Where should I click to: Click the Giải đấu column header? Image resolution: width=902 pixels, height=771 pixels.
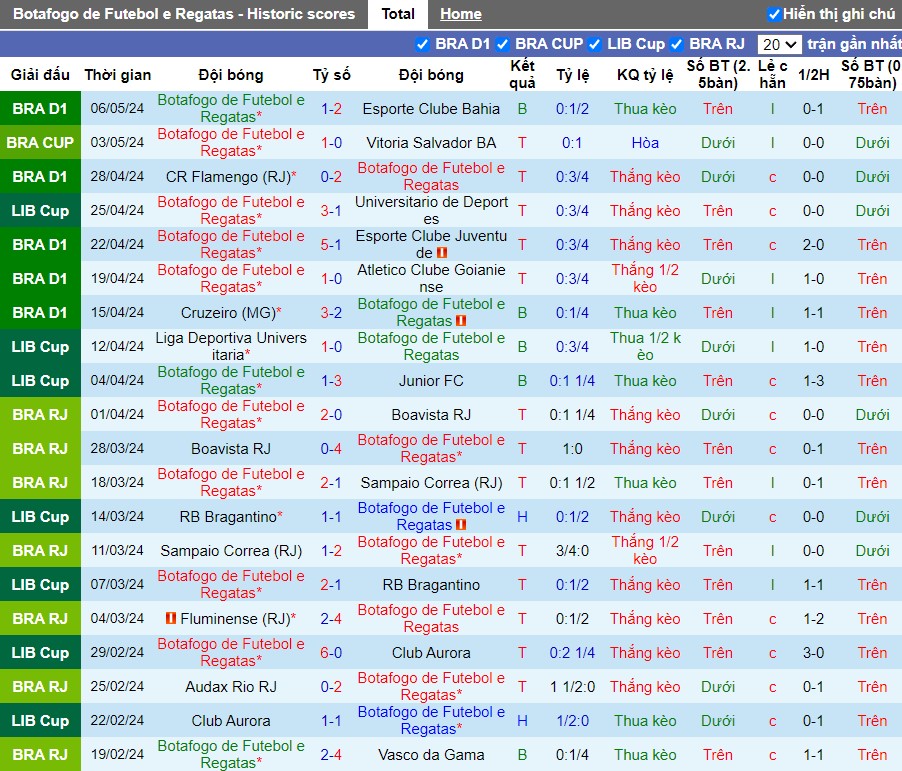pyautogui.click(x=40, y=75)
